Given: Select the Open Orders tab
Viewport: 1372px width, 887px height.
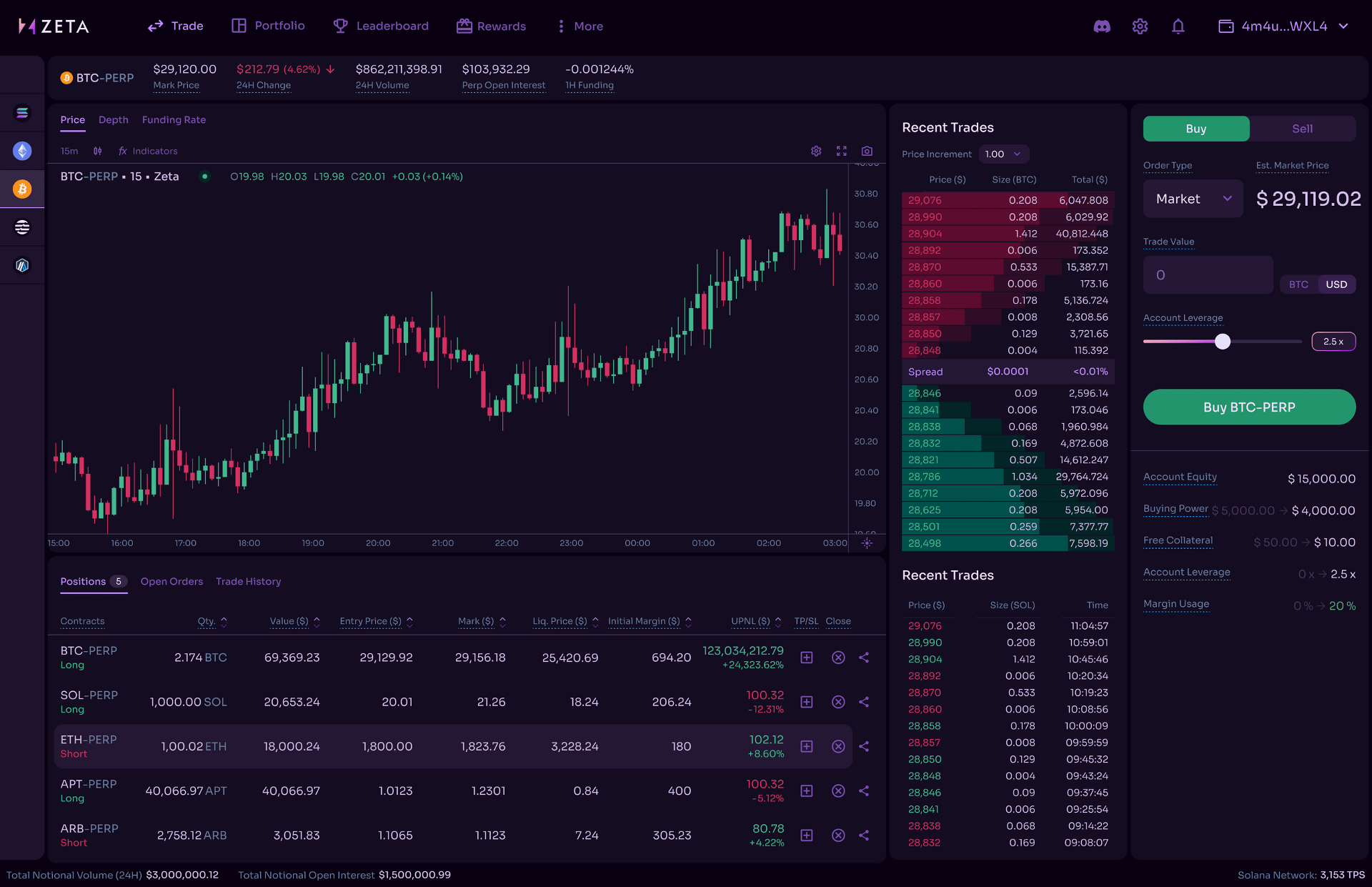Looking at the screenshot, I should point(171,581).
